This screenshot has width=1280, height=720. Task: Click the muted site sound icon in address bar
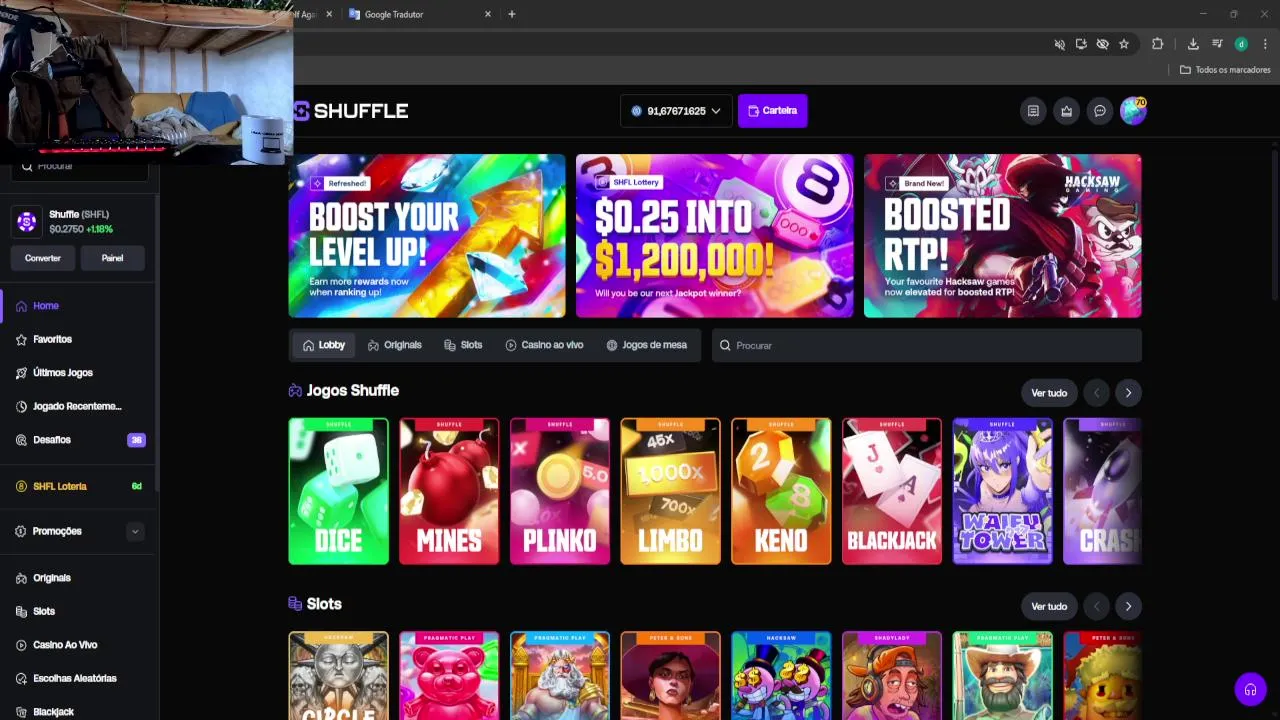click(x=1059, y=44)
